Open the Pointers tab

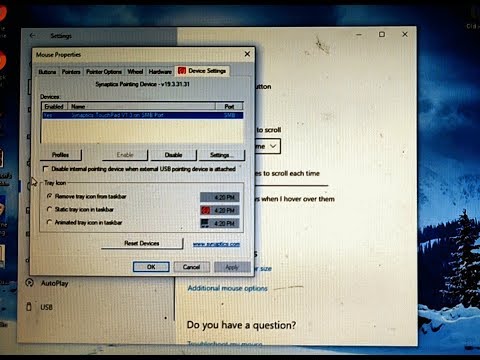click(71, 72)
